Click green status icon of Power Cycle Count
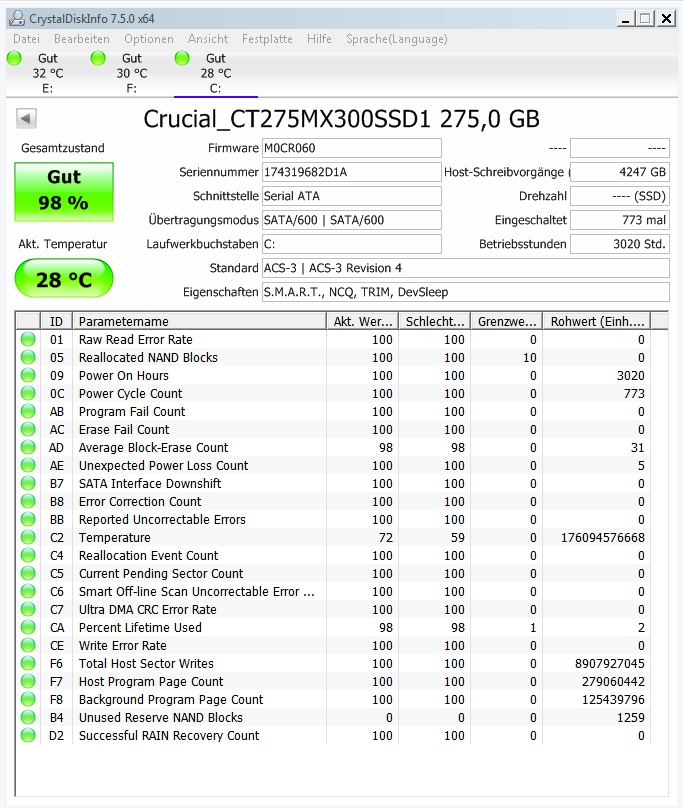The width and height of the screenshot is (683, 808). 28,394
